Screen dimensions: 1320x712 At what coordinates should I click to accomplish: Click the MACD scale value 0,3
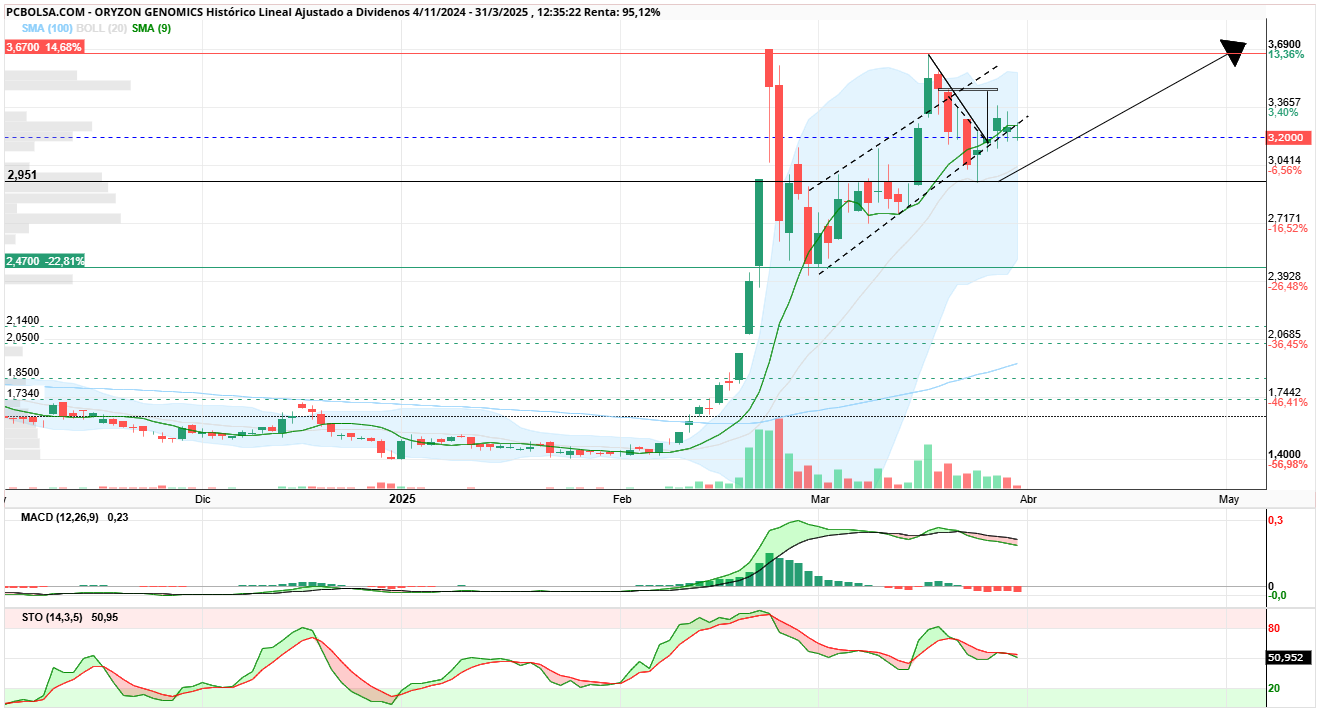pyautogui.click(x=1276, y=521)
